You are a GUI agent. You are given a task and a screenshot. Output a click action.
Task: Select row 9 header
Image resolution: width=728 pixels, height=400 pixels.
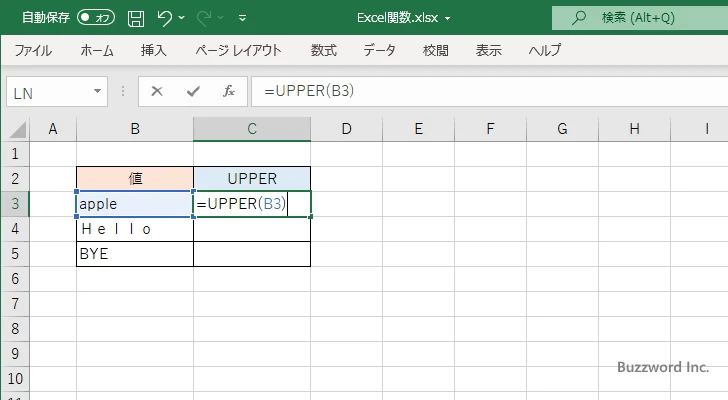point(15,354)
